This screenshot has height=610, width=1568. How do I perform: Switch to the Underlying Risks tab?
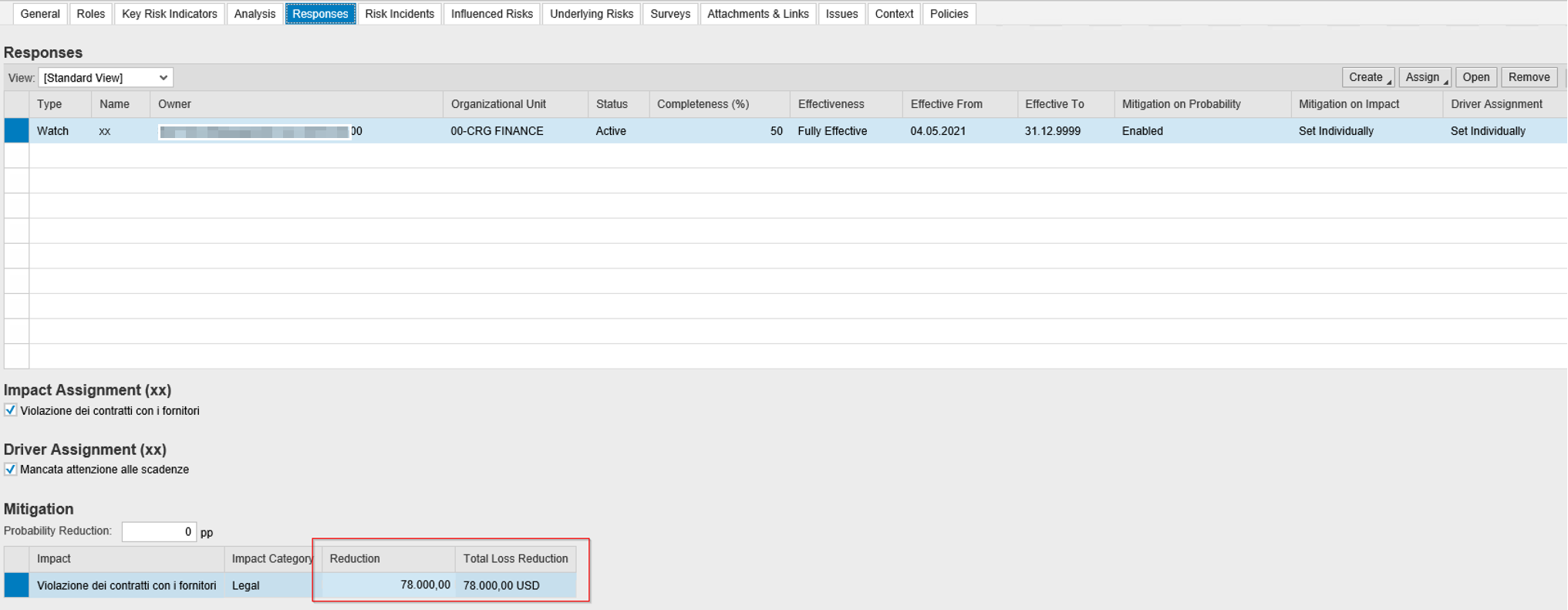point(591,14)
